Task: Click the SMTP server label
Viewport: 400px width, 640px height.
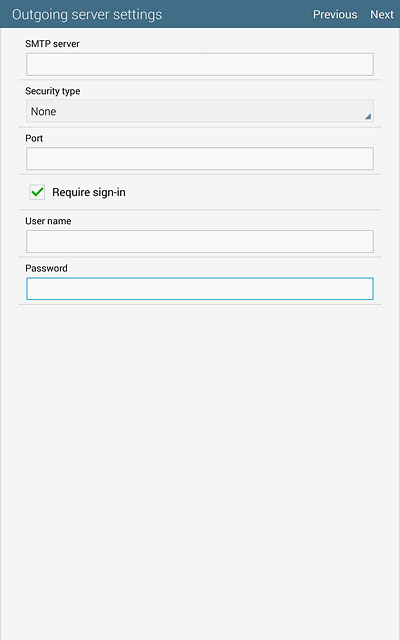Action: click(x=52, y=44)
